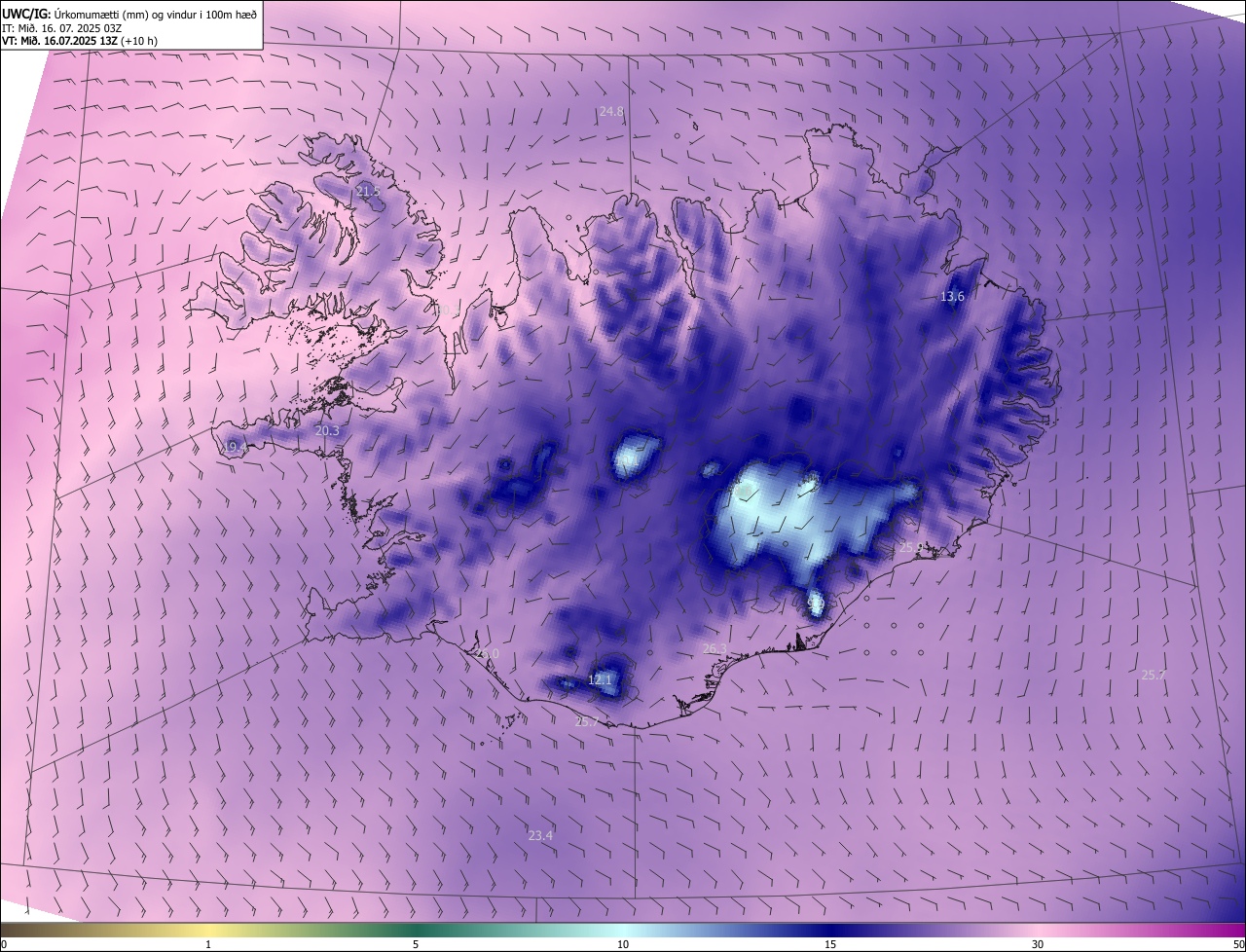Click the 'VT: Mið. 16.07.2025 13Z (+10 h)' line
Screen dimensions: 1246x952
80,41
